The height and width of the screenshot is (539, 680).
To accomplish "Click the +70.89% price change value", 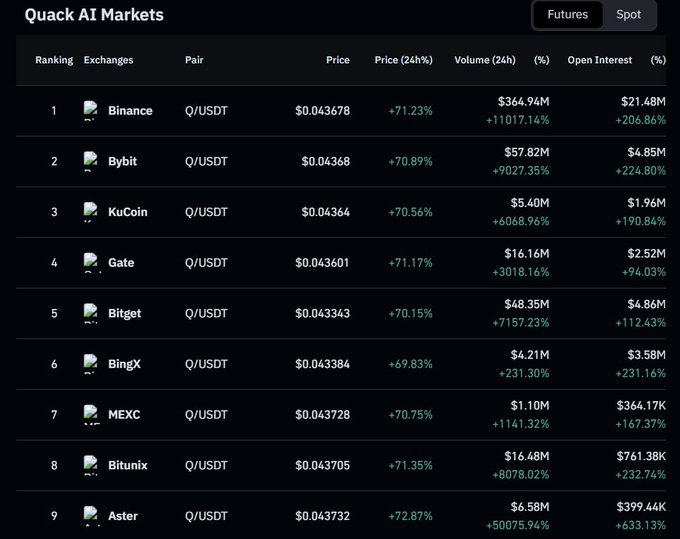I will click(410, 162).
